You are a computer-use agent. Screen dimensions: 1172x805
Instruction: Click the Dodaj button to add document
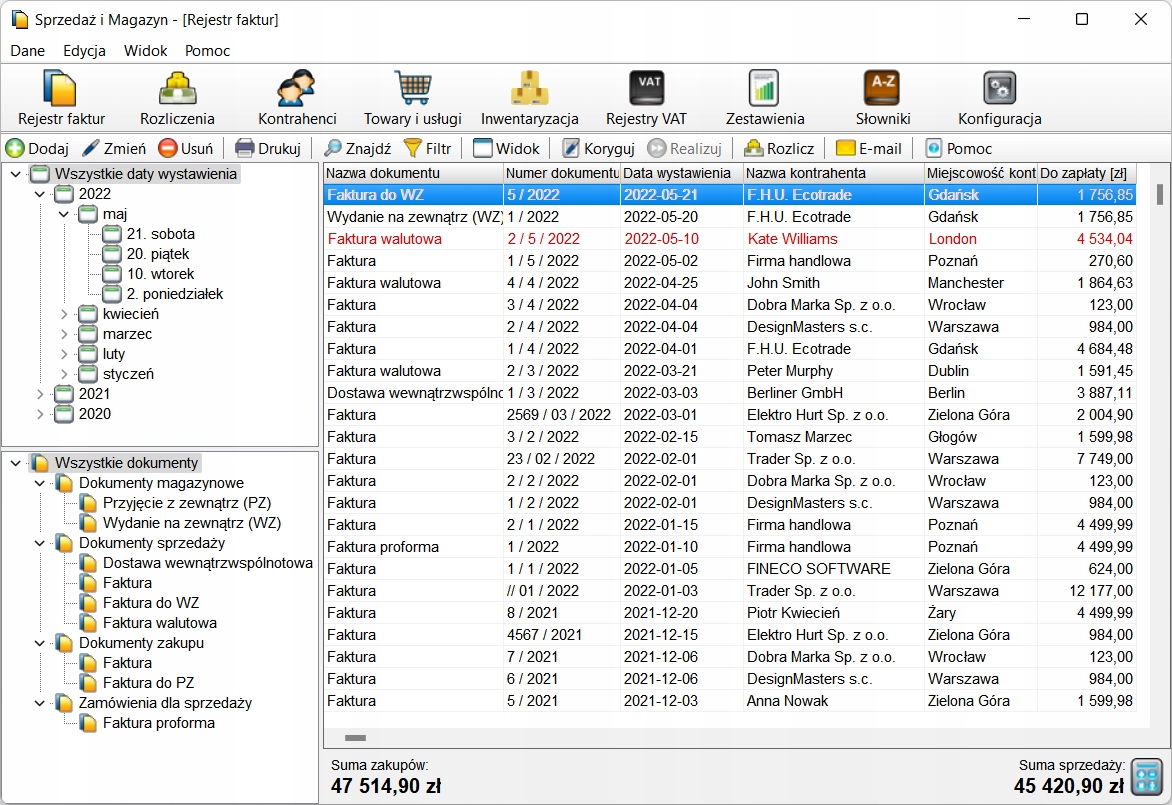(x=38, y=149)
